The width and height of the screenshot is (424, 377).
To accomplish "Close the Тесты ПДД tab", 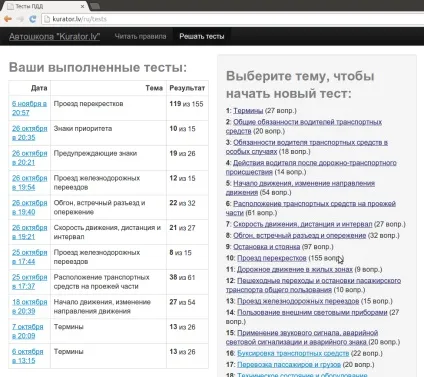I will [82, 6].
